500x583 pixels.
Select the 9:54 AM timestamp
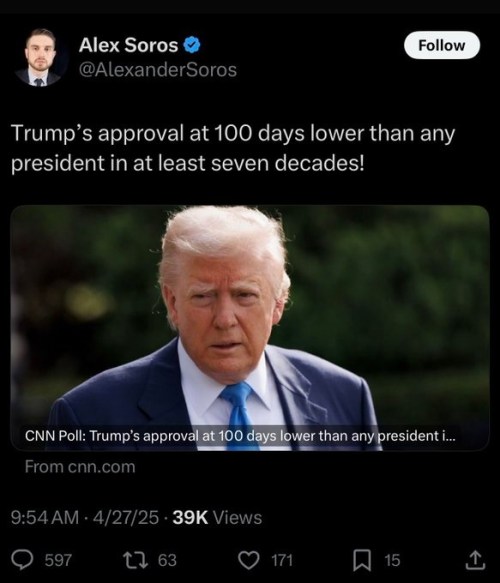(45, 518)
